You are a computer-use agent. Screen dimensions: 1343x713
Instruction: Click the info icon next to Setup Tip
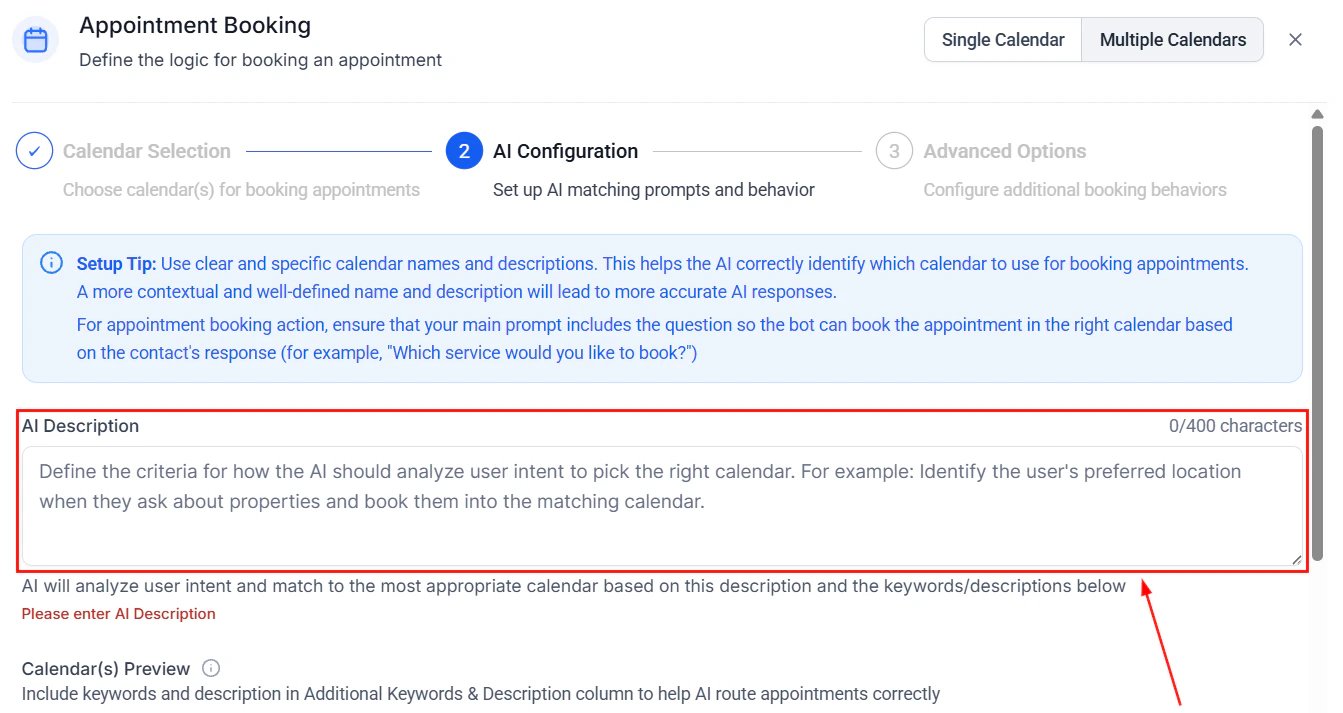point(51,262)
